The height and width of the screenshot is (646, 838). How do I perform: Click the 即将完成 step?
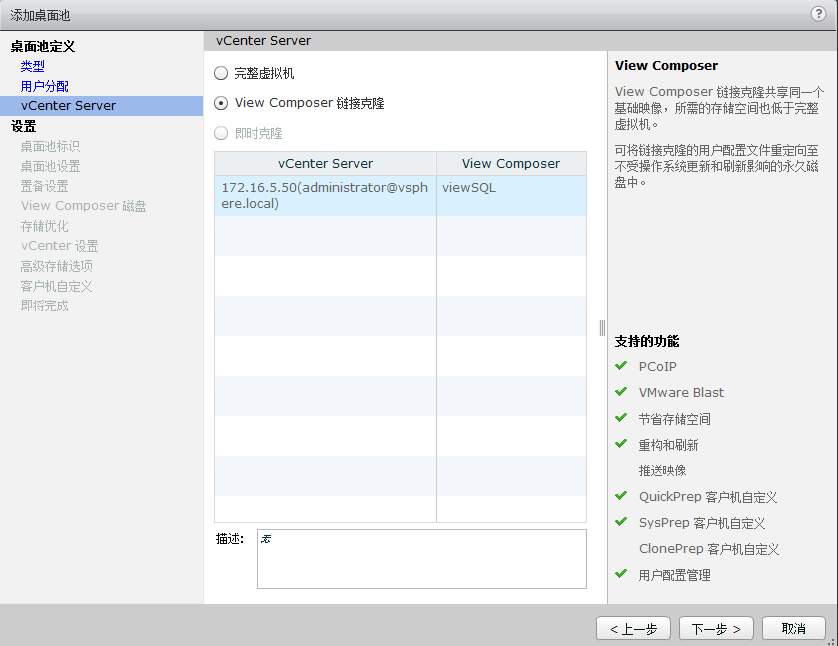coord(44,306)
